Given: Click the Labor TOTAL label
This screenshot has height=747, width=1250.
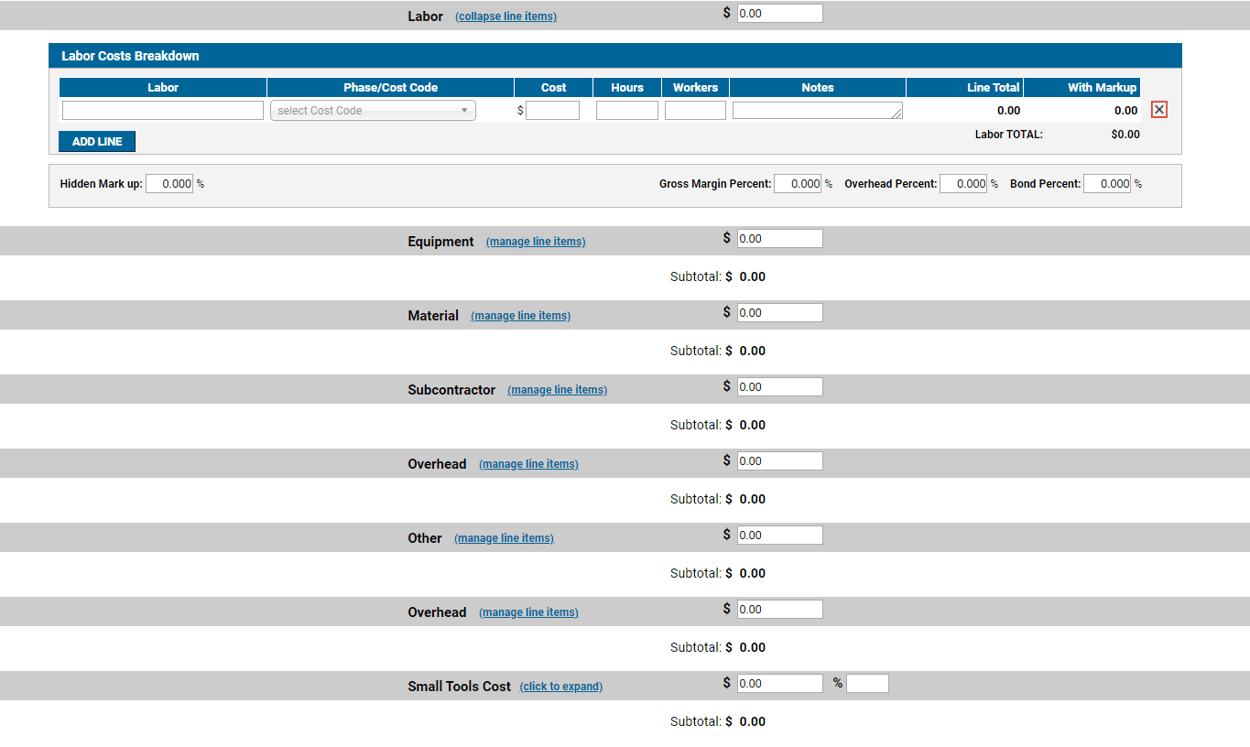Looking at the screenshot, I should 1008,134.
